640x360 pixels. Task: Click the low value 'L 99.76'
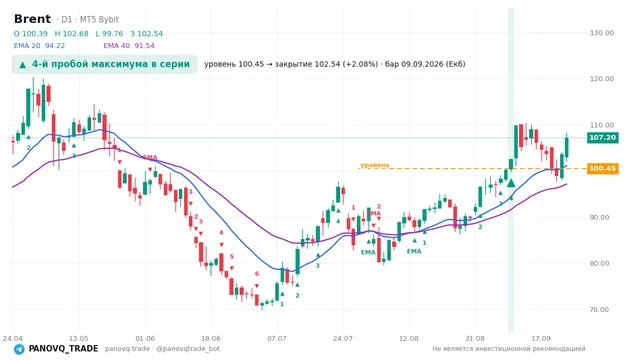[x=109, y=33]
